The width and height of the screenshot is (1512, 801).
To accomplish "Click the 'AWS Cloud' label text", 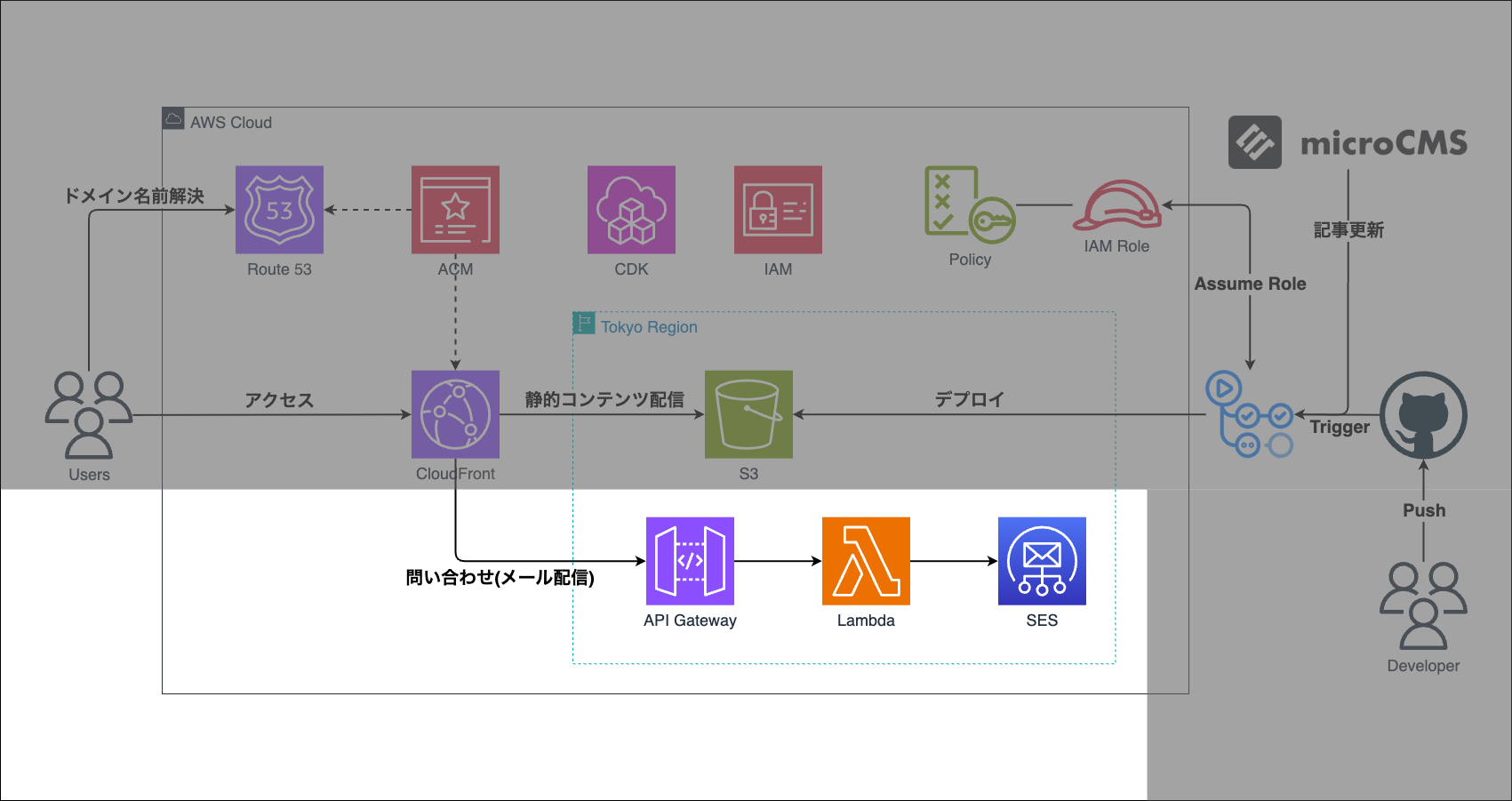I will (x=231, y=123).
